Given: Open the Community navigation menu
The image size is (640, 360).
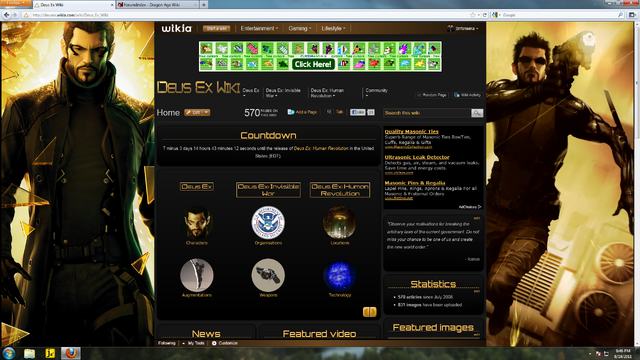Looking at the screenshot, I should point(376,93).
